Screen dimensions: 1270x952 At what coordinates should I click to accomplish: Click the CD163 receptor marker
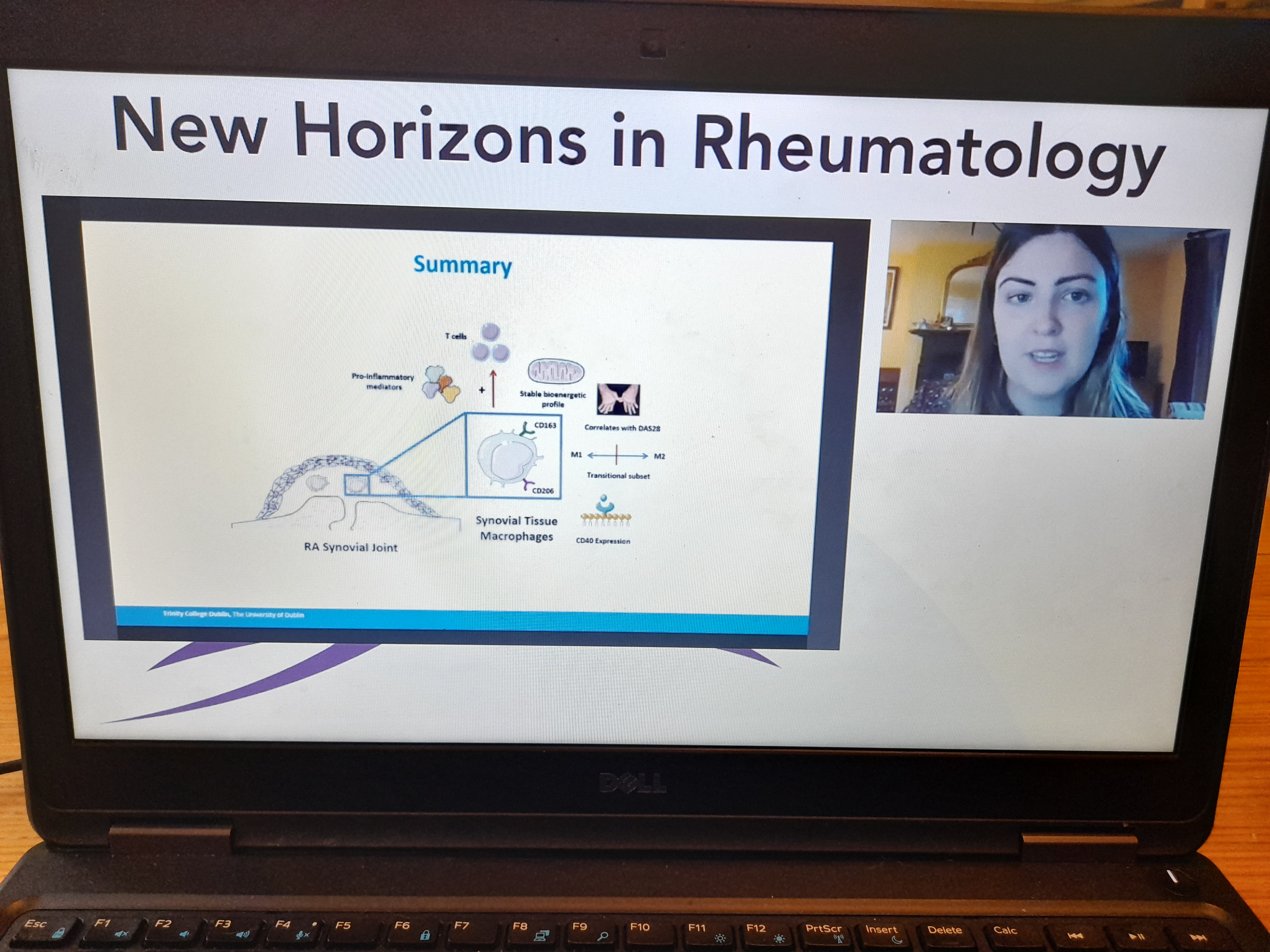pos(526,429)
